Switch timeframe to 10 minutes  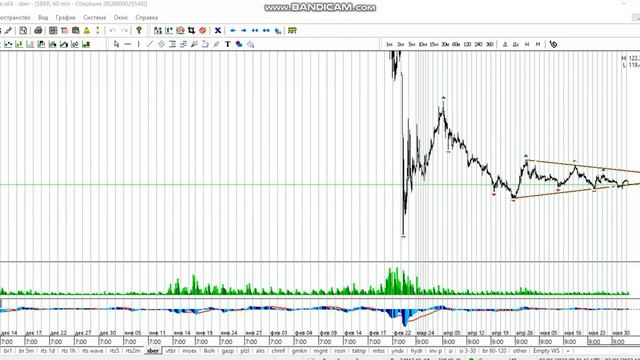pyautogui.click(x=422, y=44)
